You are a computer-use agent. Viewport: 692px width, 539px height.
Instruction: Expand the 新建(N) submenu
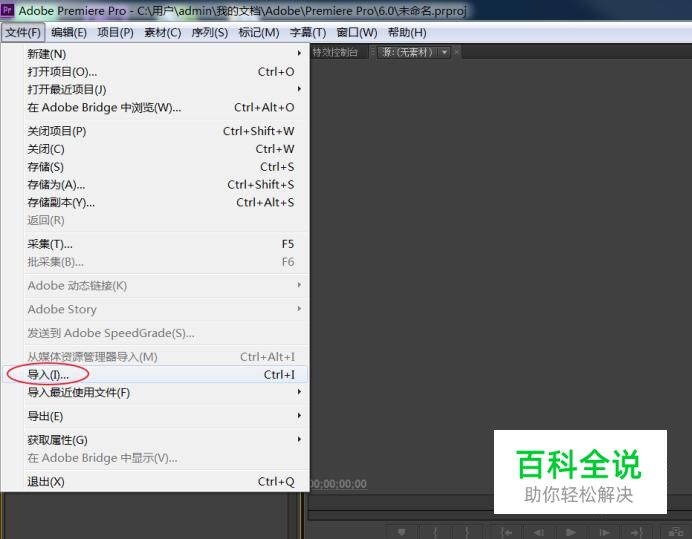[x=299, y=53]
